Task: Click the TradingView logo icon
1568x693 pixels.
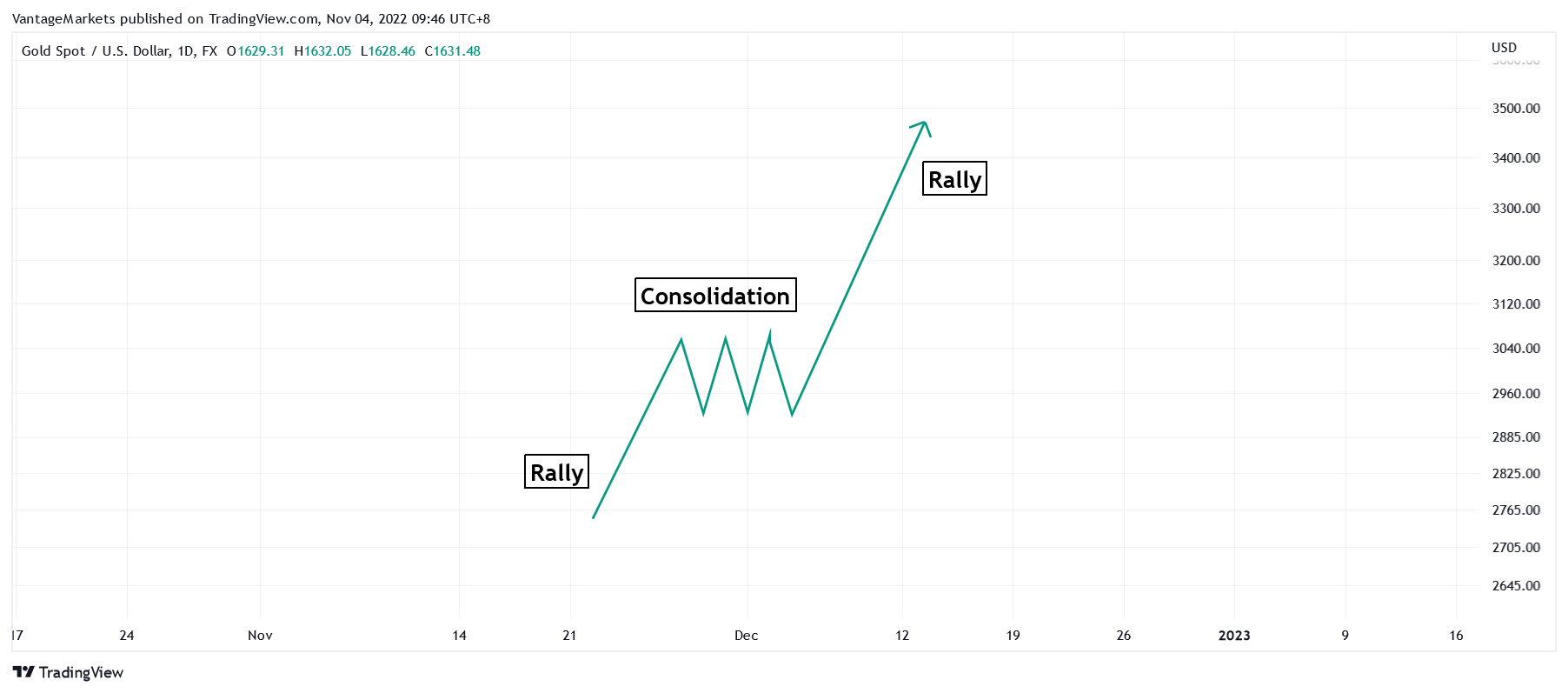Action: 23,672
